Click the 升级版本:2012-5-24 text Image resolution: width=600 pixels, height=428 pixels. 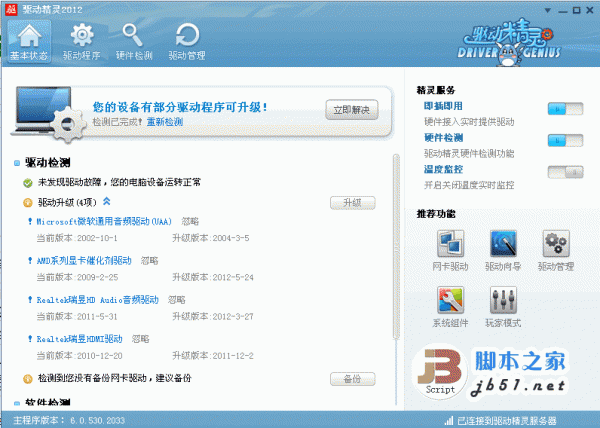pos(213,277)
